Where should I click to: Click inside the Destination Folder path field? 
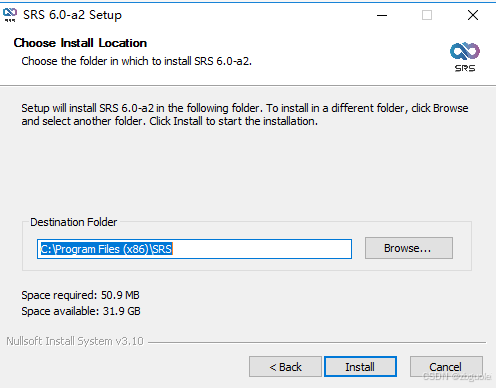coord(194,249)
